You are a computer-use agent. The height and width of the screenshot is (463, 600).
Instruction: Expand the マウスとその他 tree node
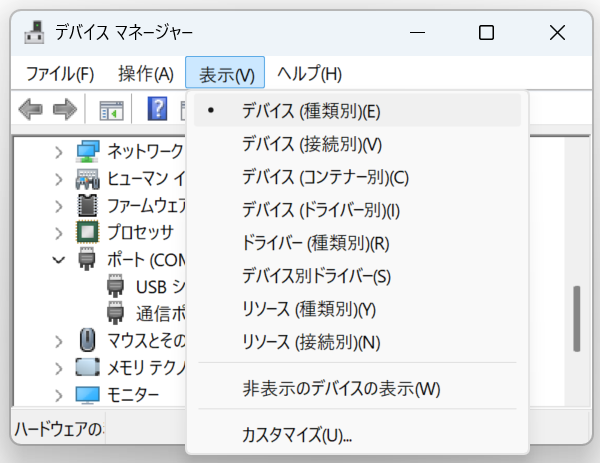point(59,341)
